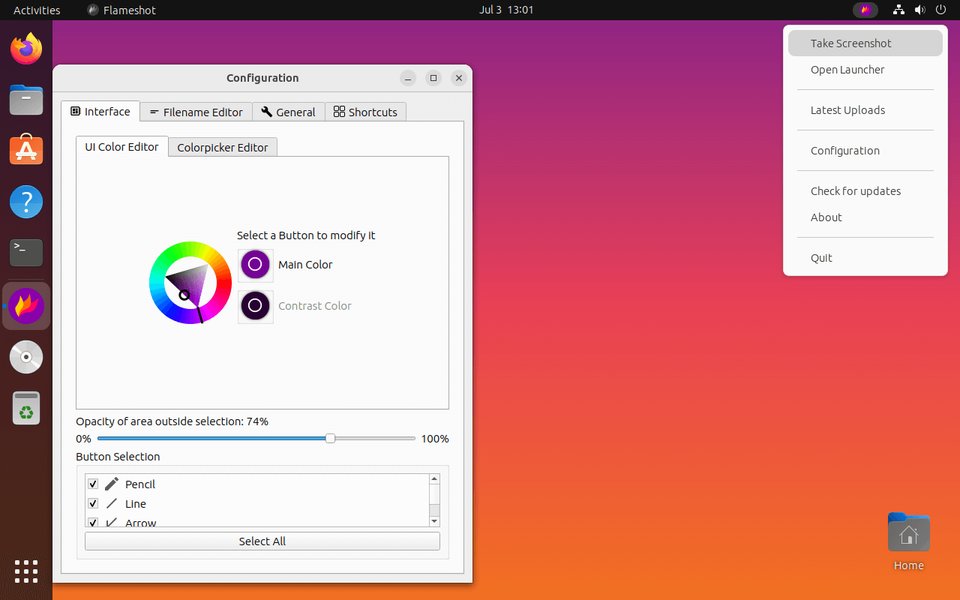Click the button list scroll-up arrow
Viewport: 960px width, 600px height.
coord(434,479)
